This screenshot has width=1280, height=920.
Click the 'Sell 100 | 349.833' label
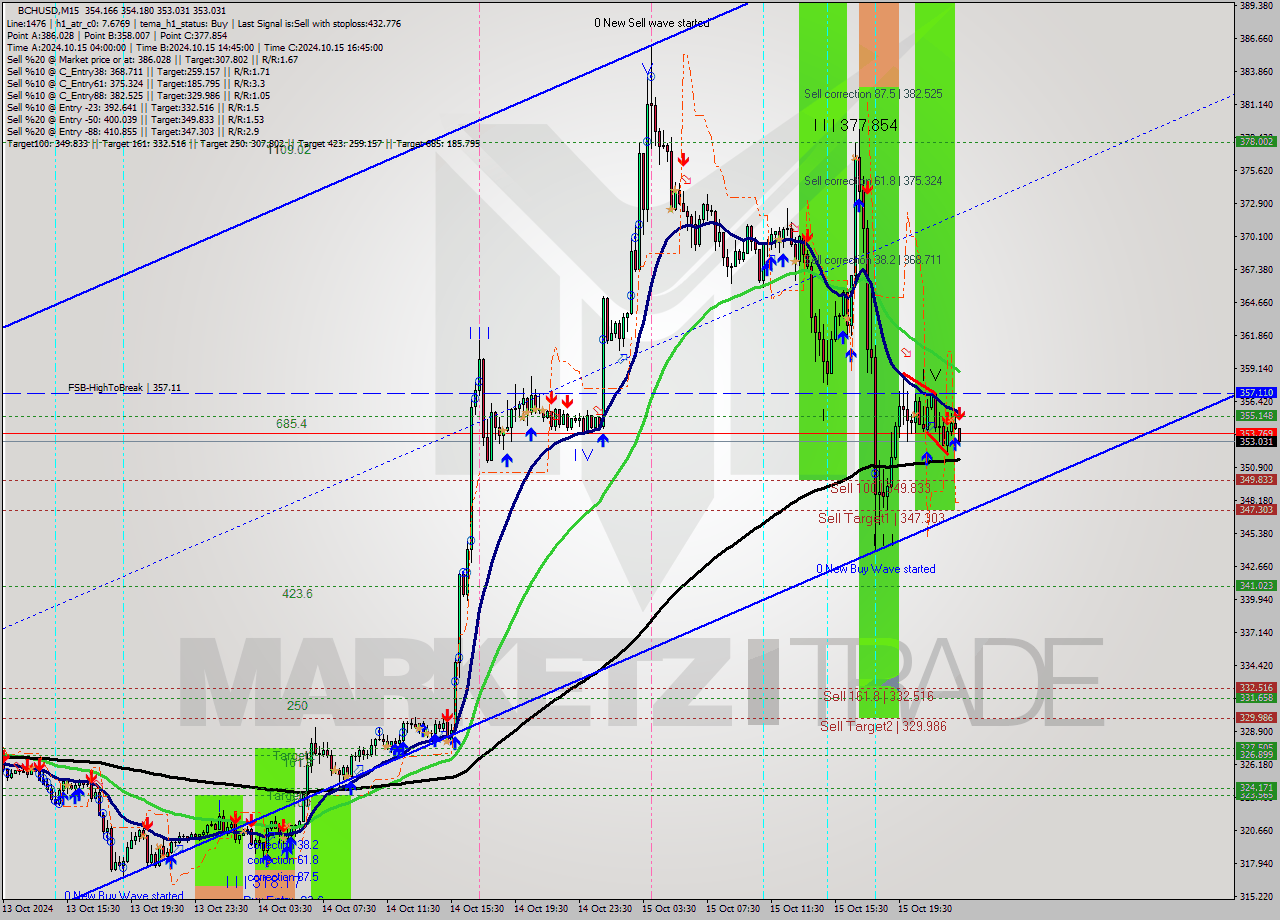coord(880,488)
